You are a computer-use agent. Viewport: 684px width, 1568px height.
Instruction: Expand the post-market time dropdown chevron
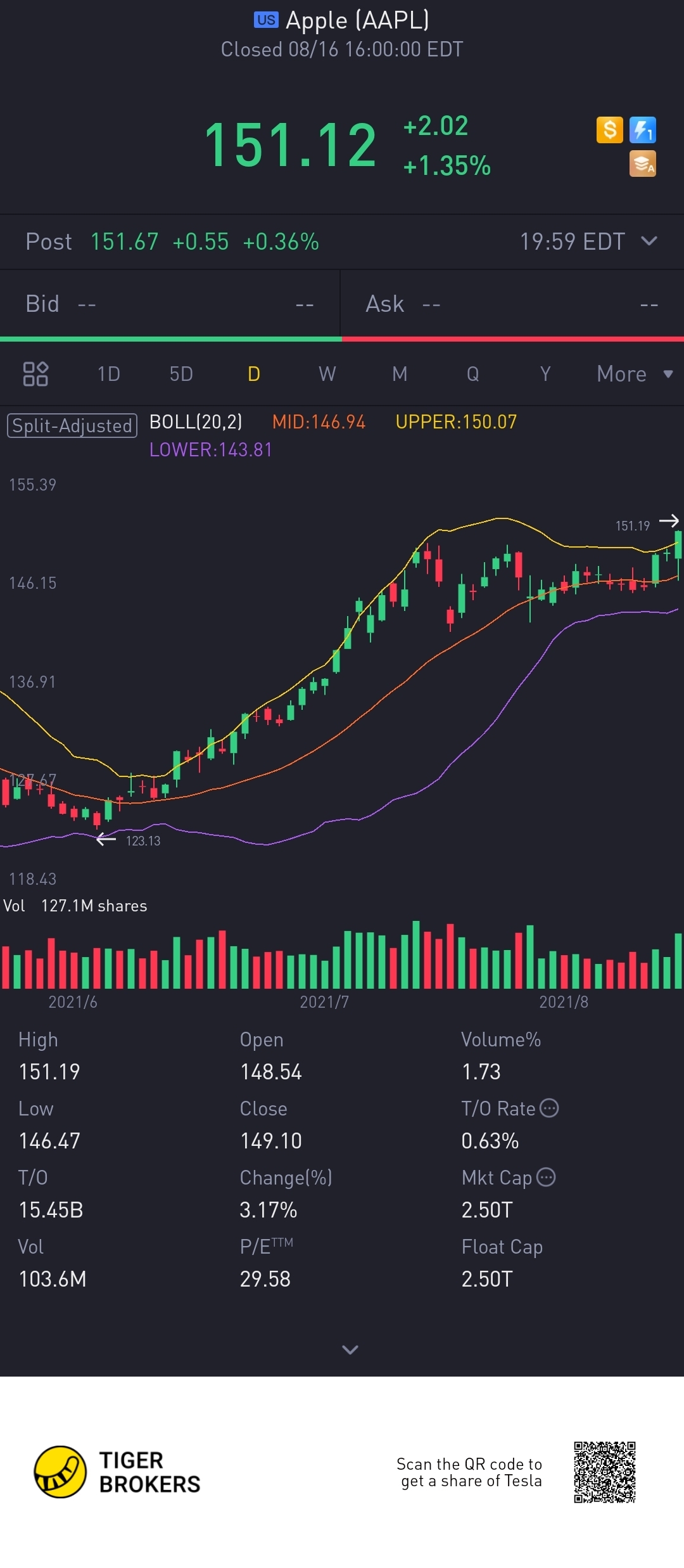(649, 241)
